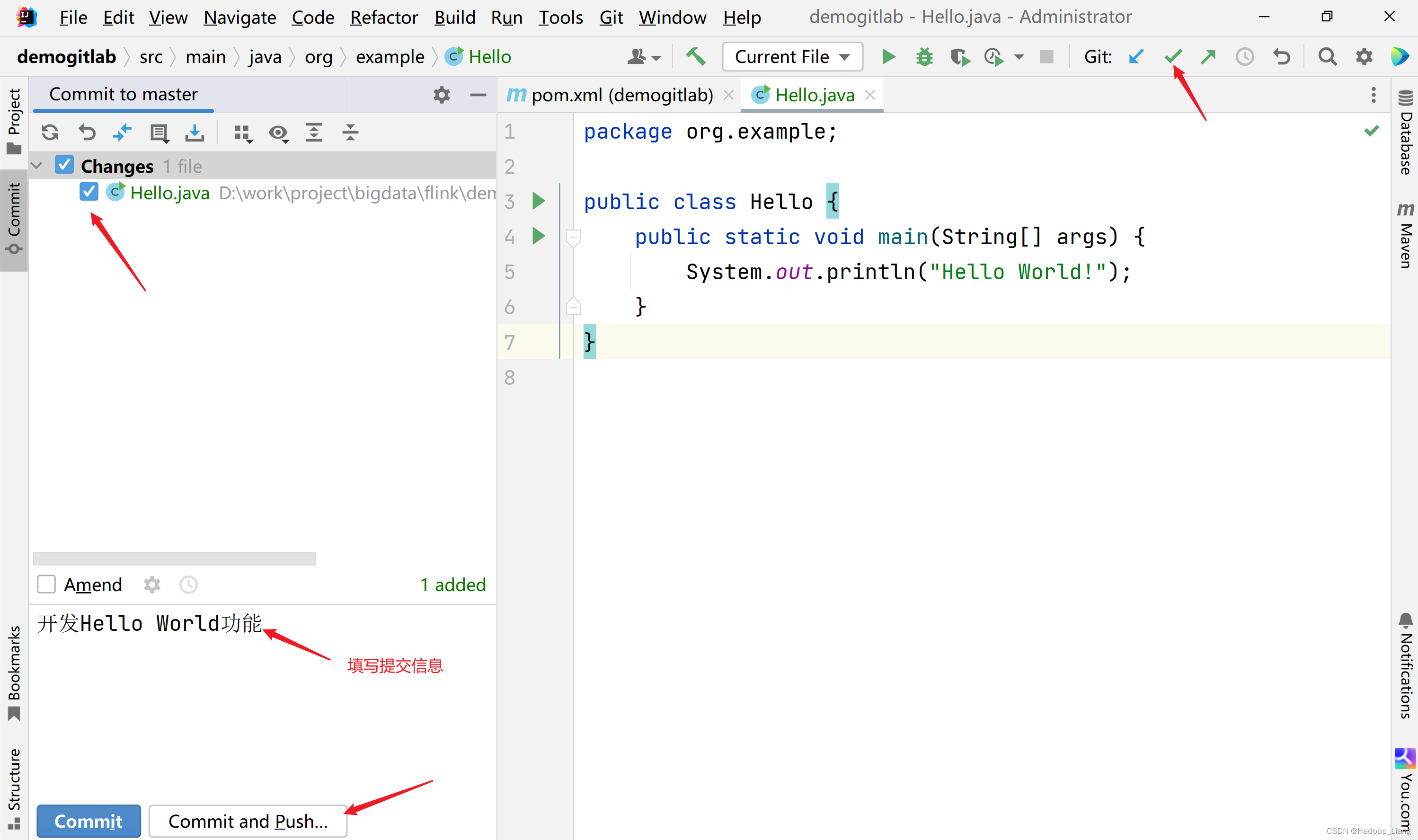Image resolution: width=1418 pixels, height=840 pixels.
Task: Collapse the Changes tree node
Action: point(37,166)
